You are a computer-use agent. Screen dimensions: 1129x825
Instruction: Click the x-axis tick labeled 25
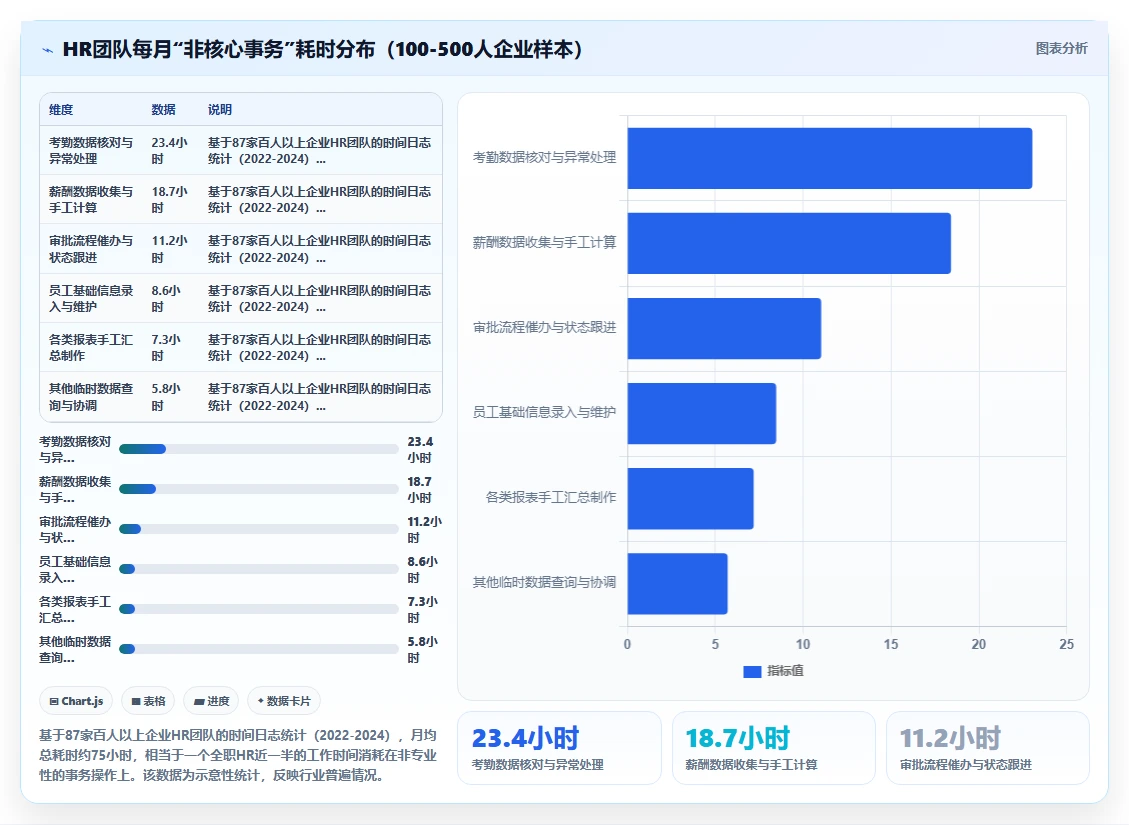[1066, 644]
